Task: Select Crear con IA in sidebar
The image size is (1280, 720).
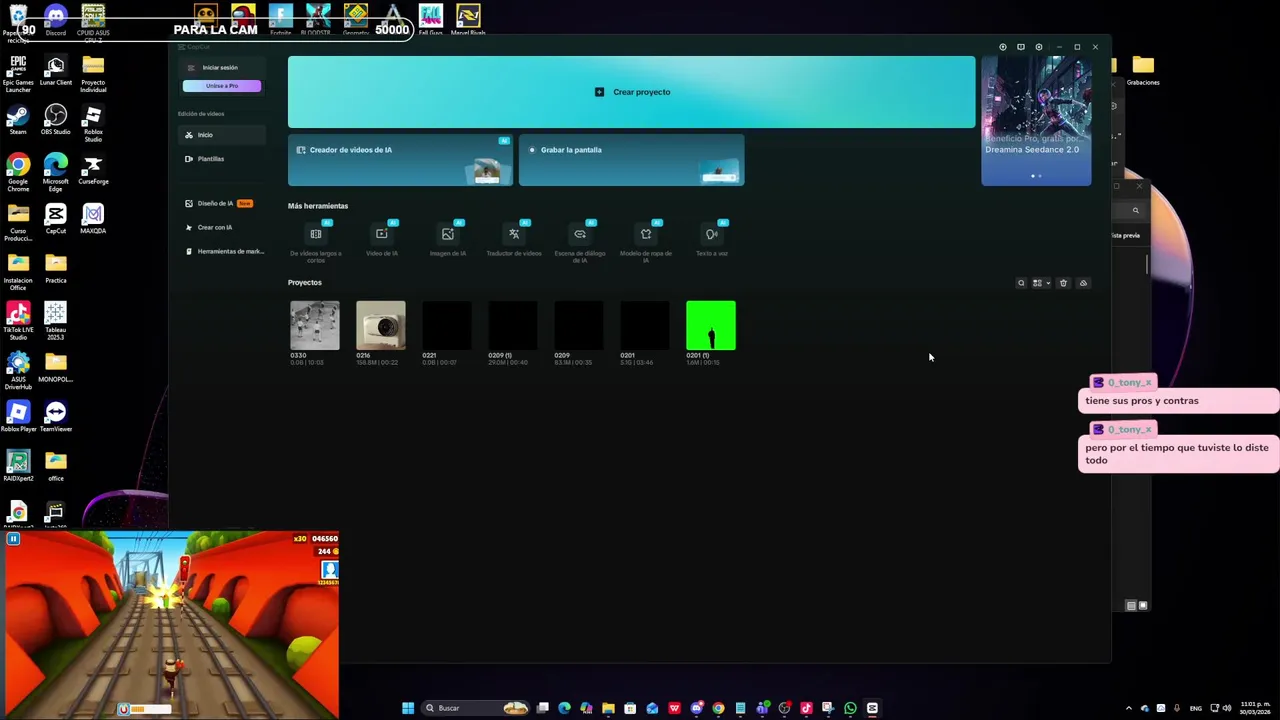Action: (222, 227)
